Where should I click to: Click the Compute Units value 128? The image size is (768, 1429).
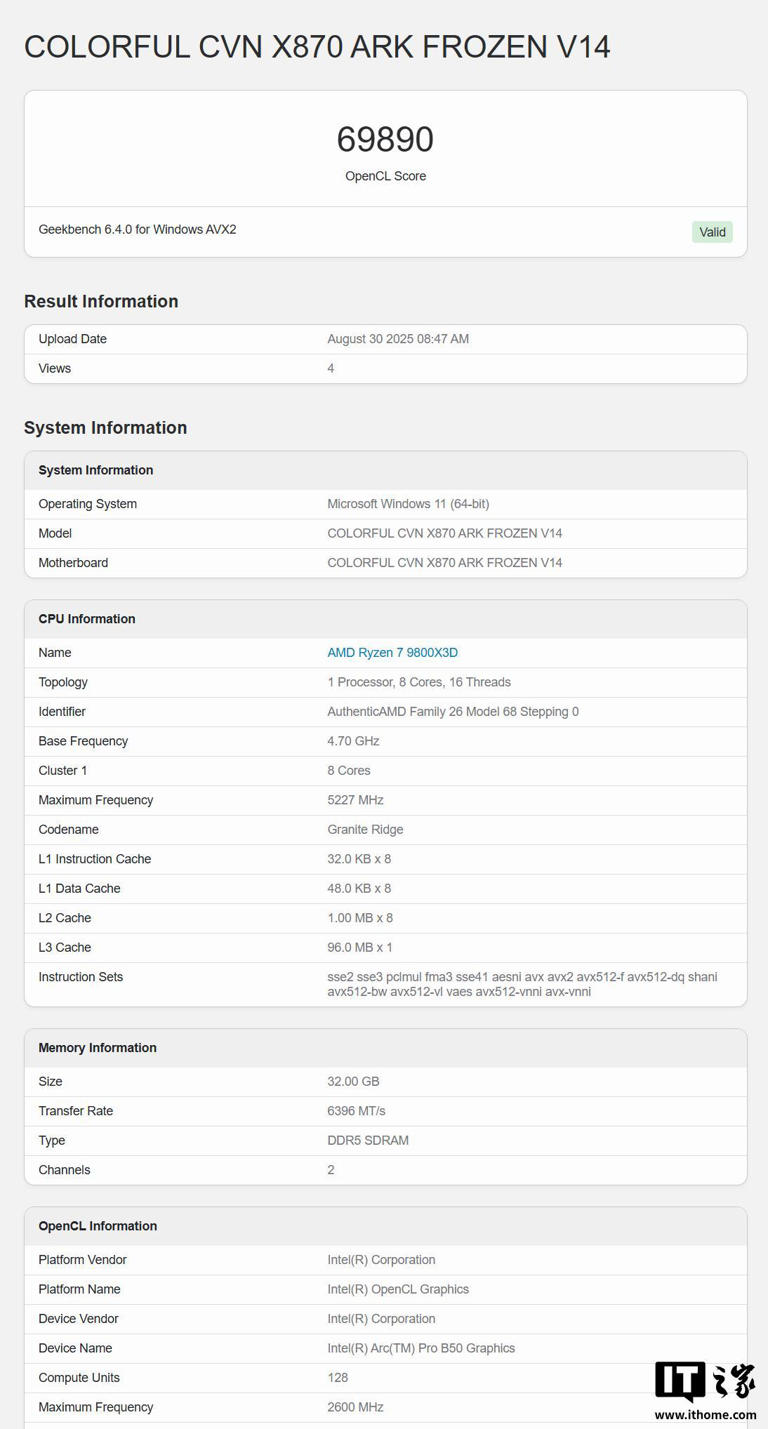pyautogui.click(x=337, y=1377)
